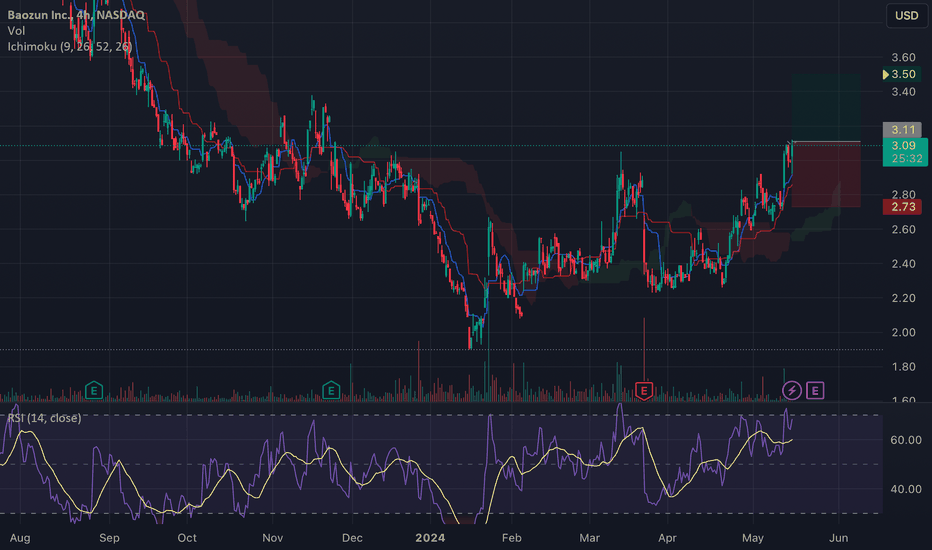Click the 60.00 RSI axis value
Screen dimensions: 932x550
point(906,440)
